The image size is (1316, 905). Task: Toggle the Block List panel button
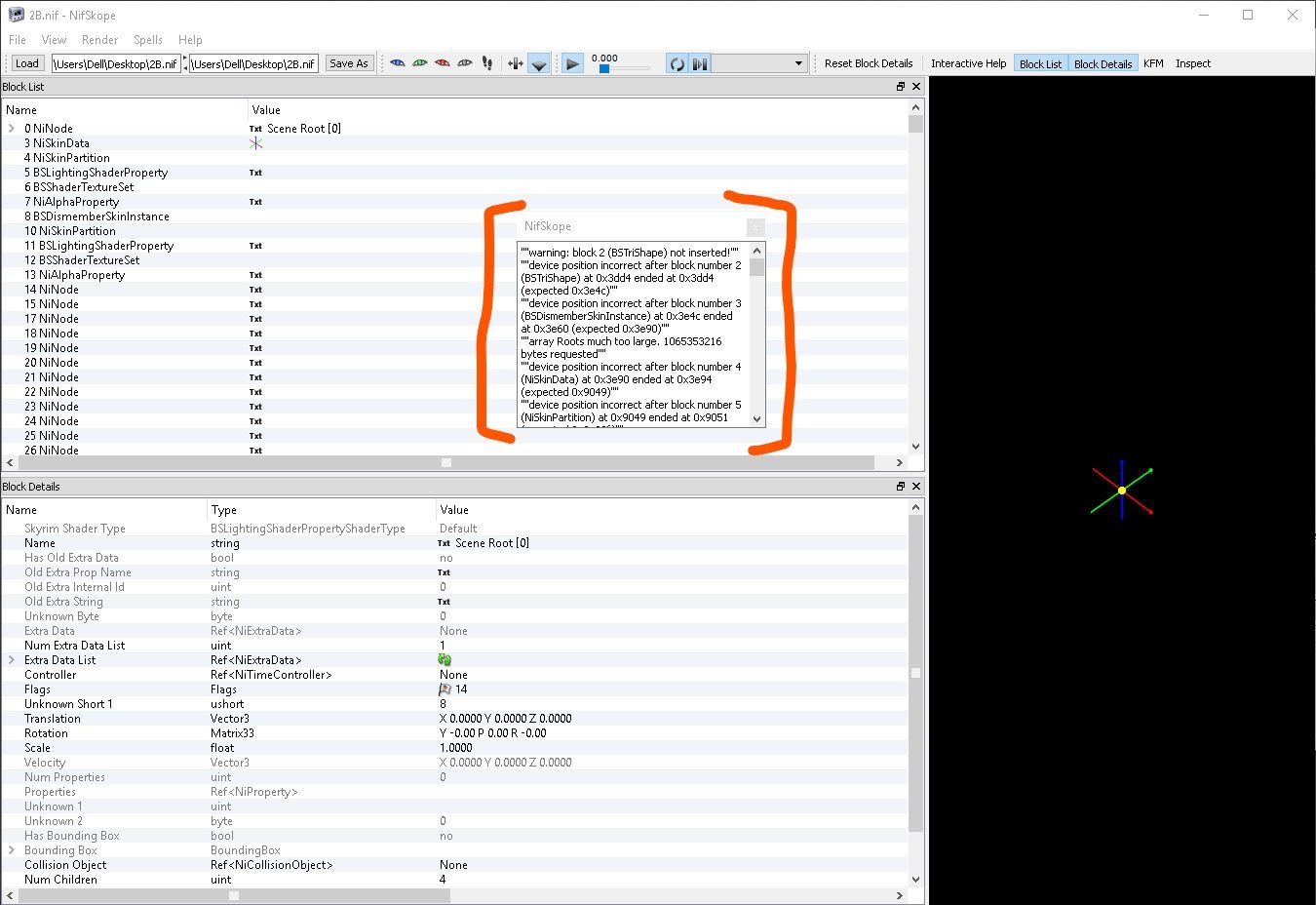click(x=1040, y=63)
